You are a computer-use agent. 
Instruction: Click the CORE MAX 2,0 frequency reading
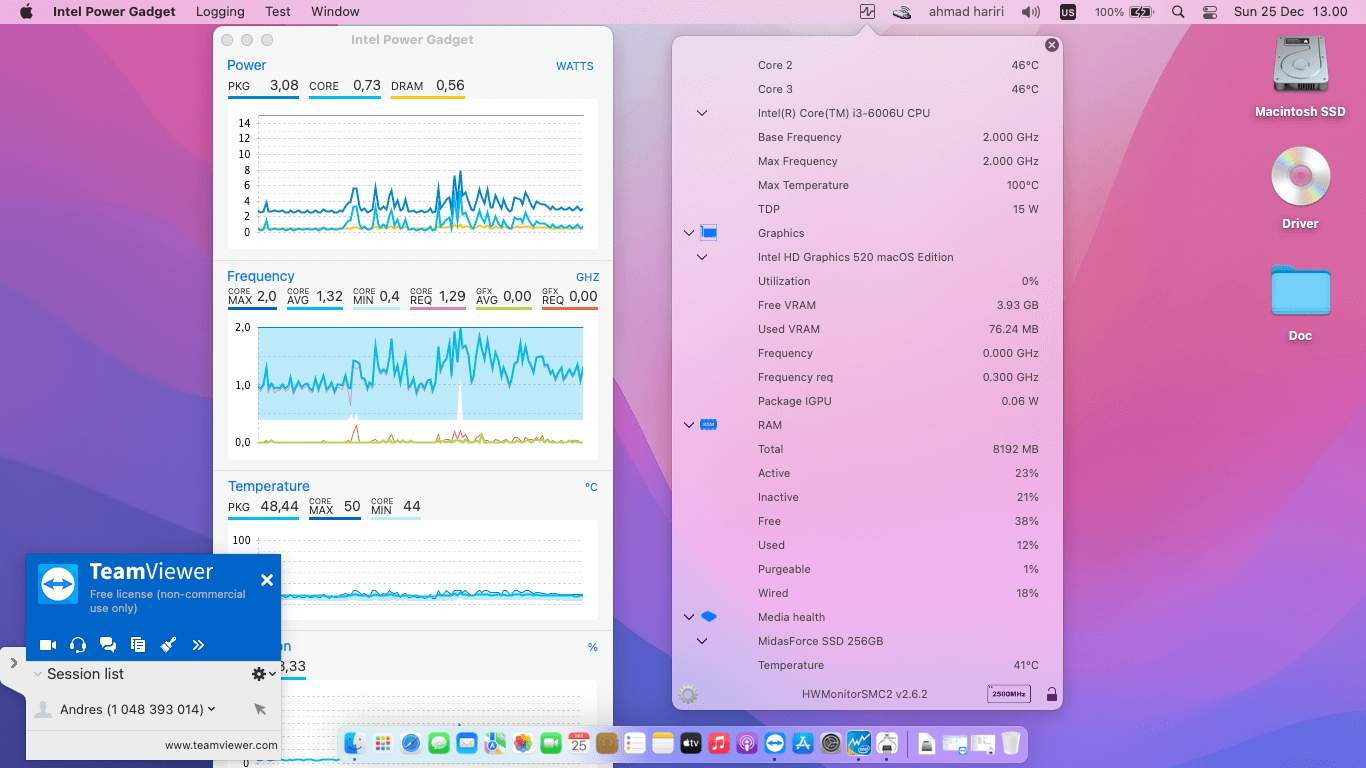tap(252, 297)
